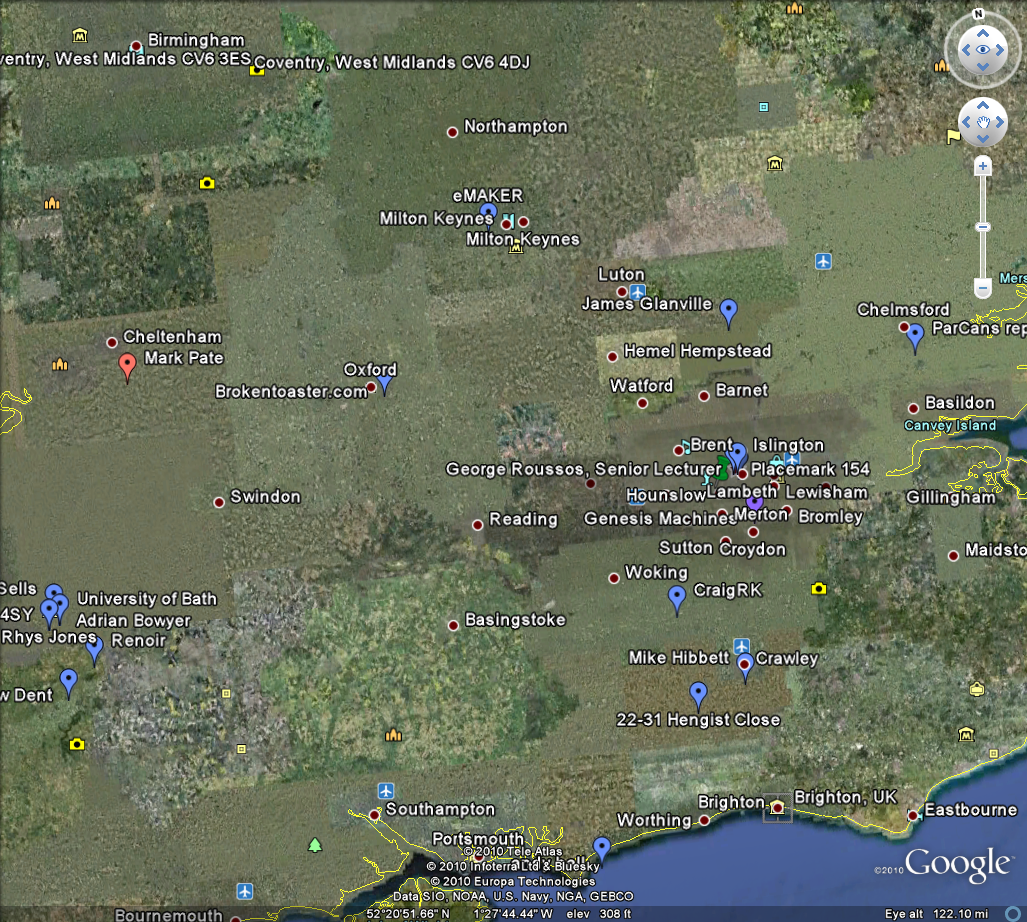The height and width of the screenshot is (922, 1027).
Task: Select the CraigRK blue placemark pin
Action: click(677, 600)
